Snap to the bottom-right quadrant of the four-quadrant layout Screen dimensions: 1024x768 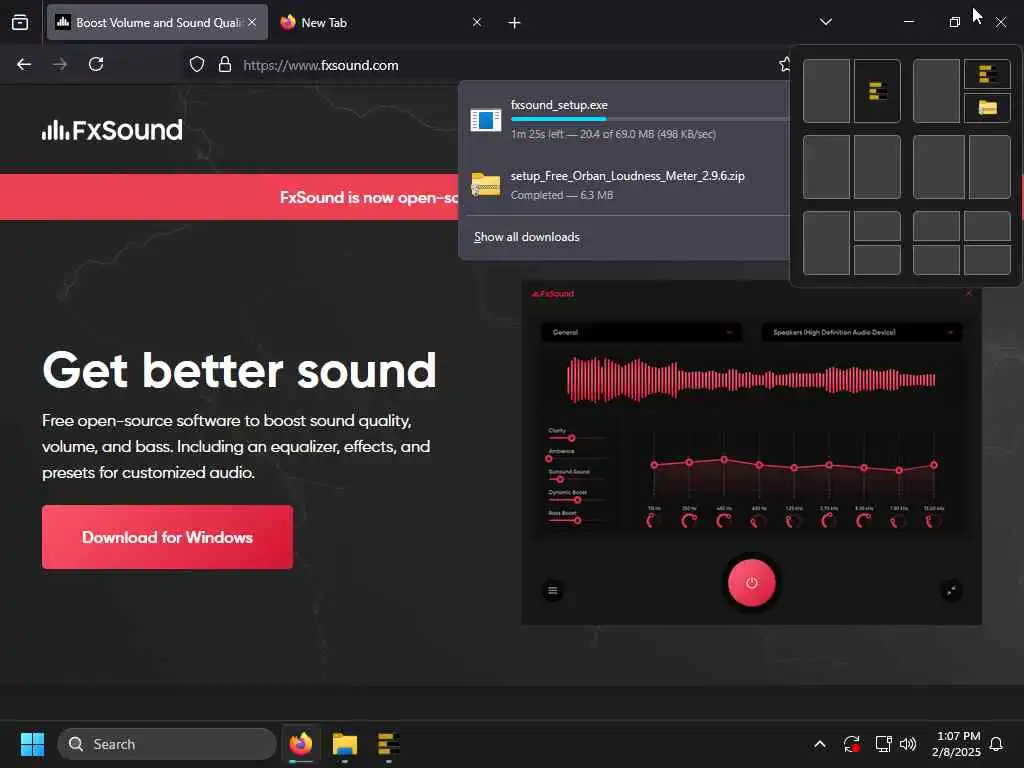[987, 260]
